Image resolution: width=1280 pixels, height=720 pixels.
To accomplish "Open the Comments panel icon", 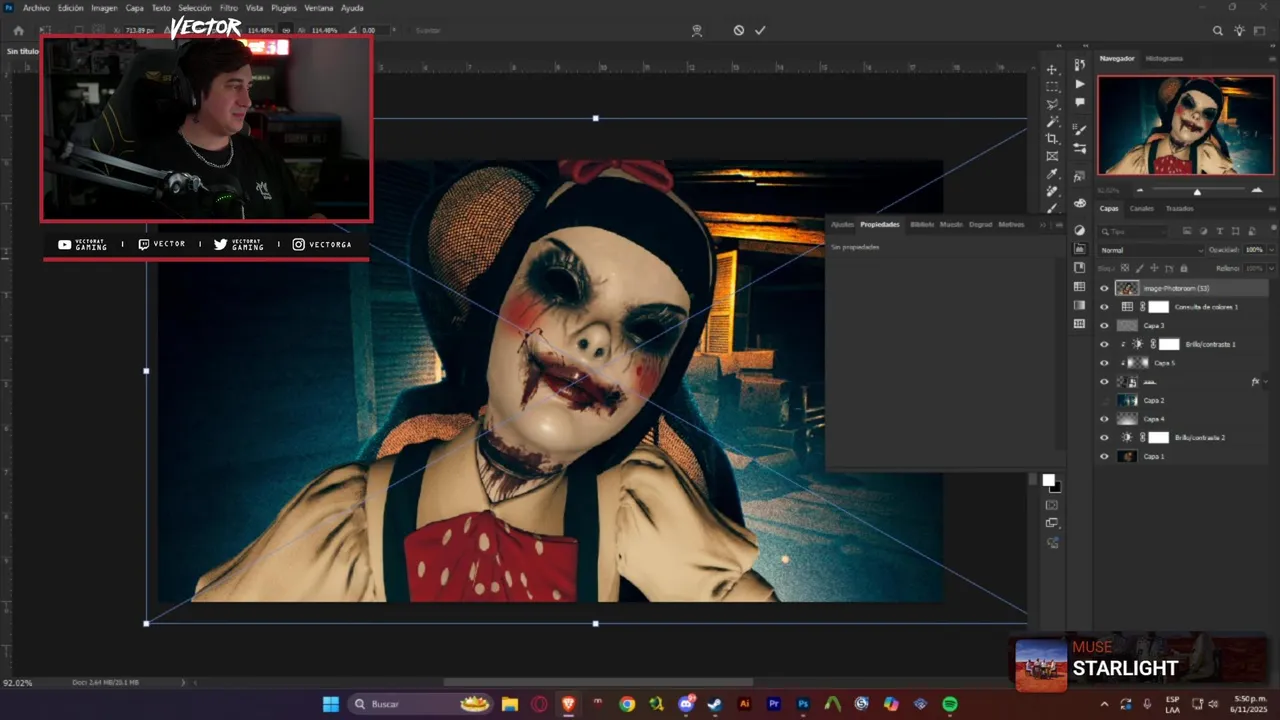I will click(x=1080, y=102).
